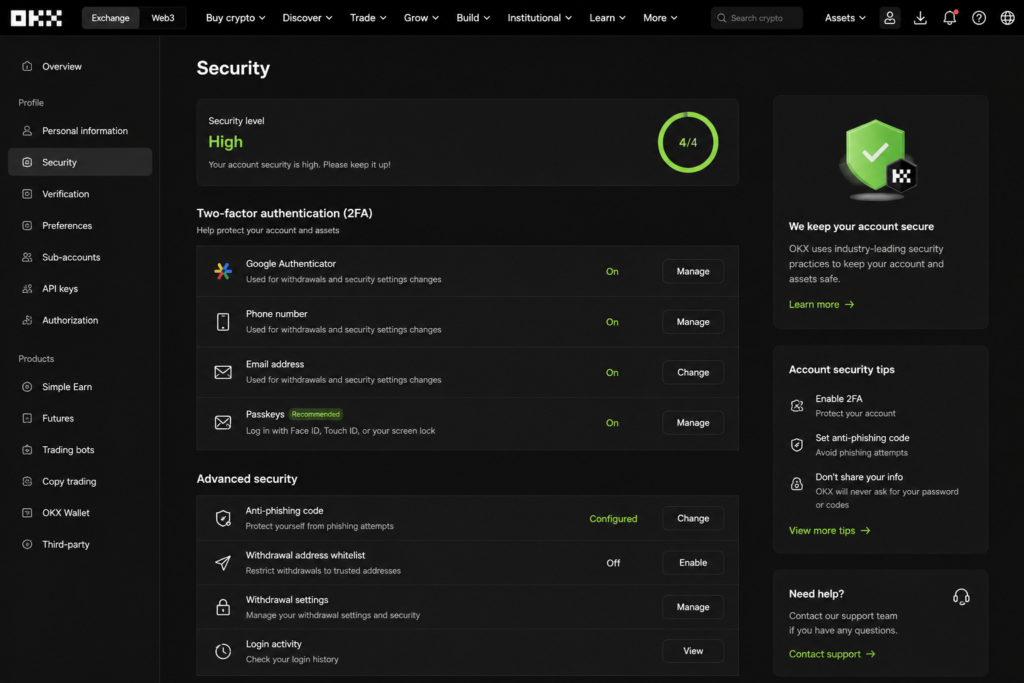The image size is (1024, 683).
Task: Switch to the Exchange tab
Action: coord(110,18)
